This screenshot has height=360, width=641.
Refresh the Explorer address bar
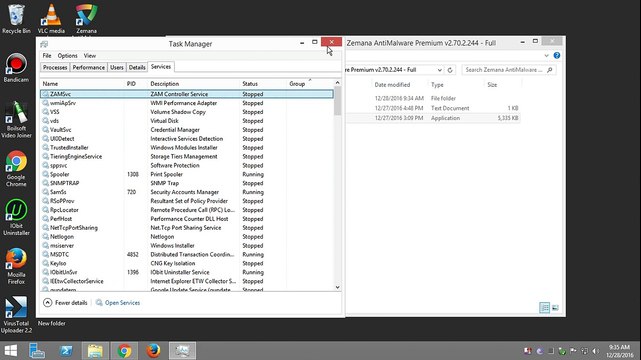(450, 70)
